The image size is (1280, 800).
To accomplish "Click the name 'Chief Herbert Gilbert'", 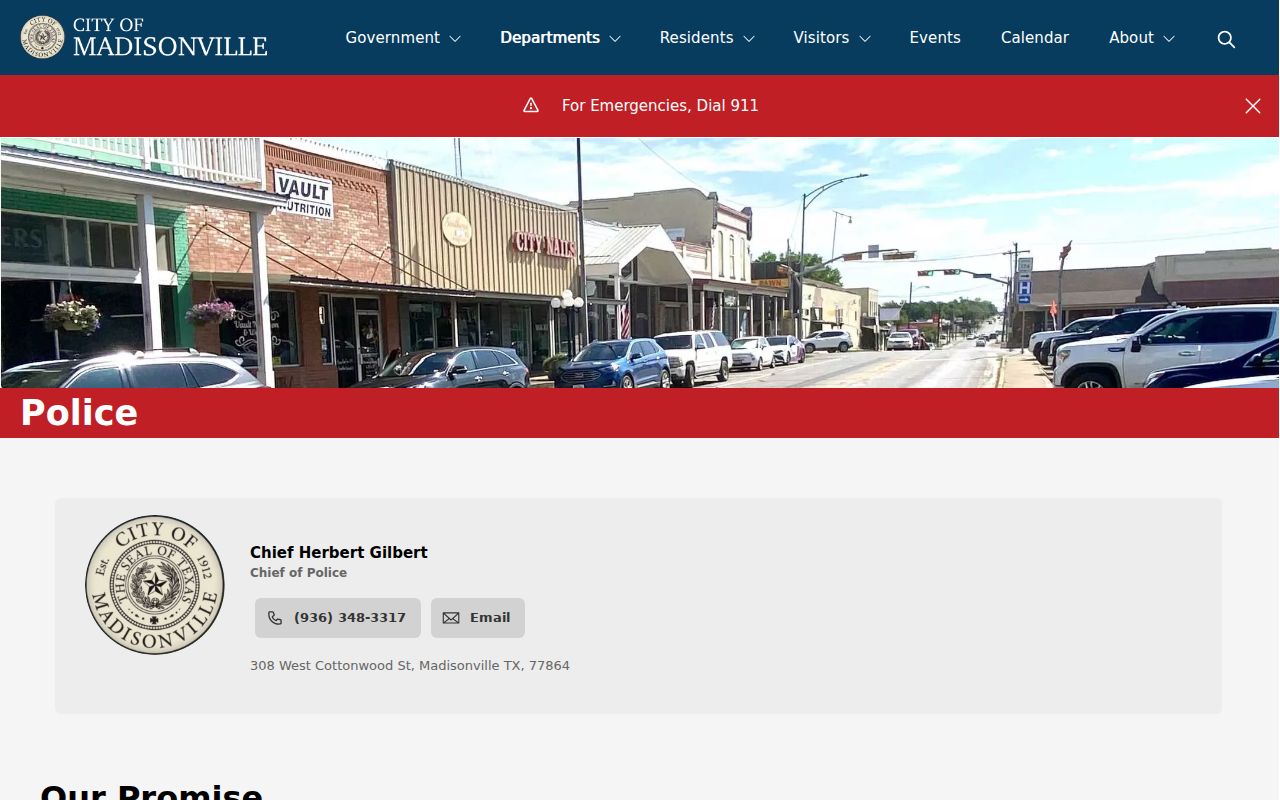I will coord(339,552).
